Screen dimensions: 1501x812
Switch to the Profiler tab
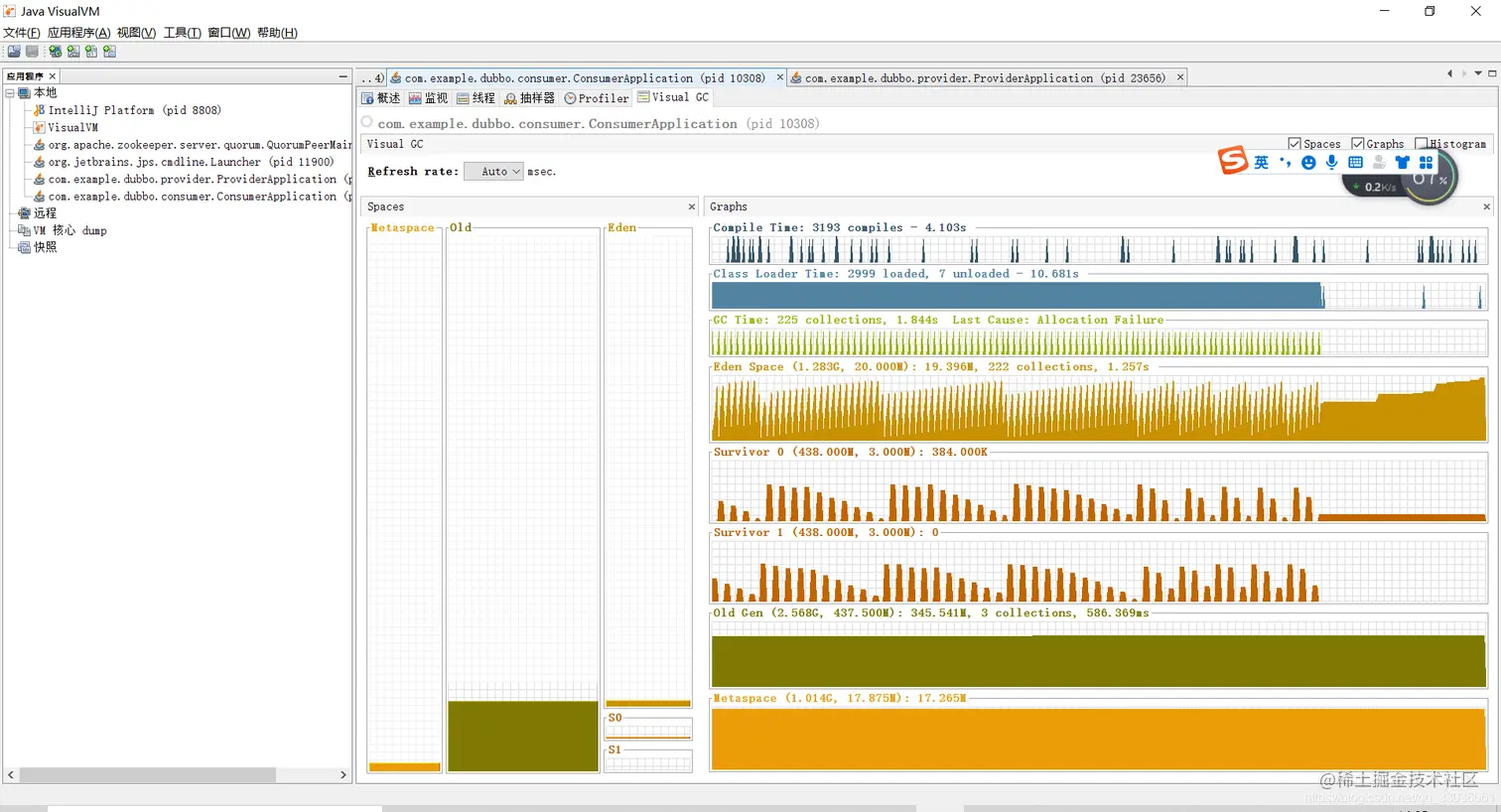(597, 98)
